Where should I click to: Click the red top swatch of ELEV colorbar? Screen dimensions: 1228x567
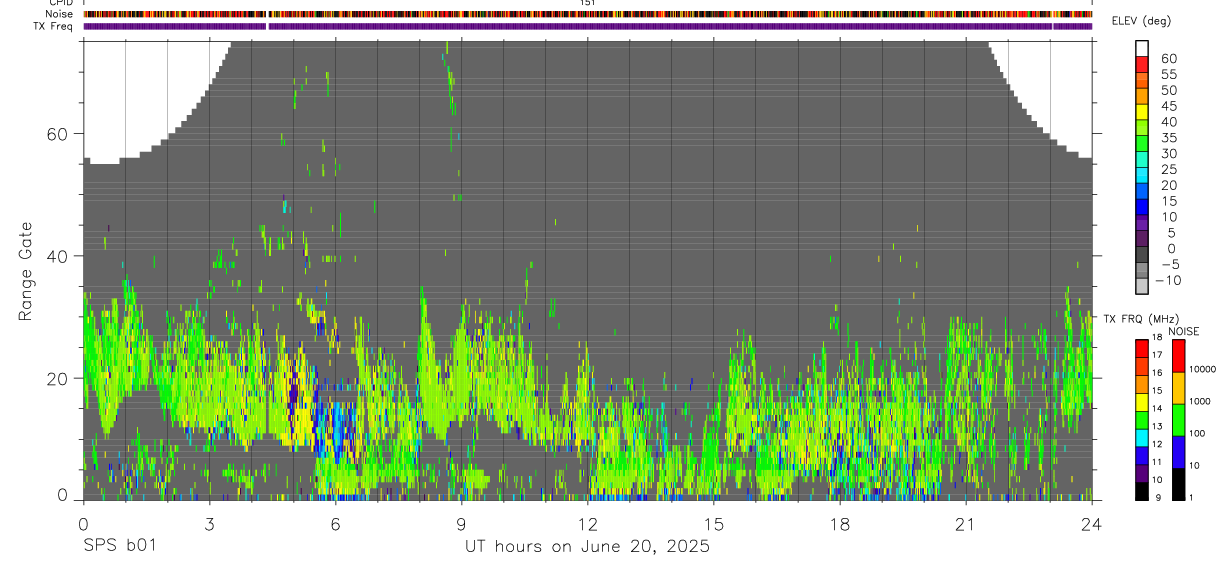click(1141, 64)
